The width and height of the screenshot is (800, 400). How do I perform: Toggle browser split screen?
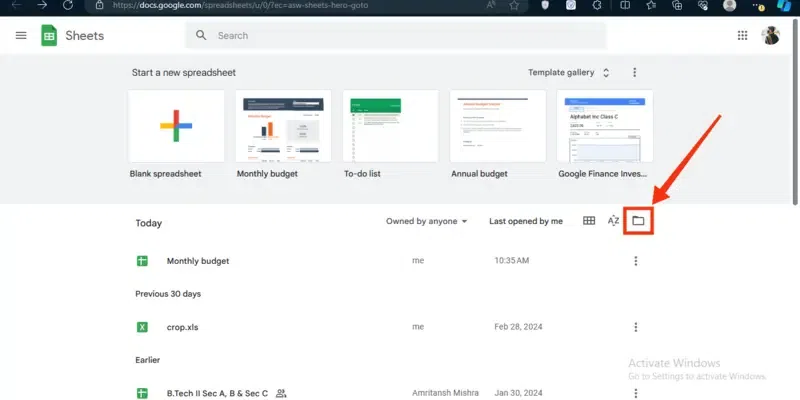(x=624, y=5)
